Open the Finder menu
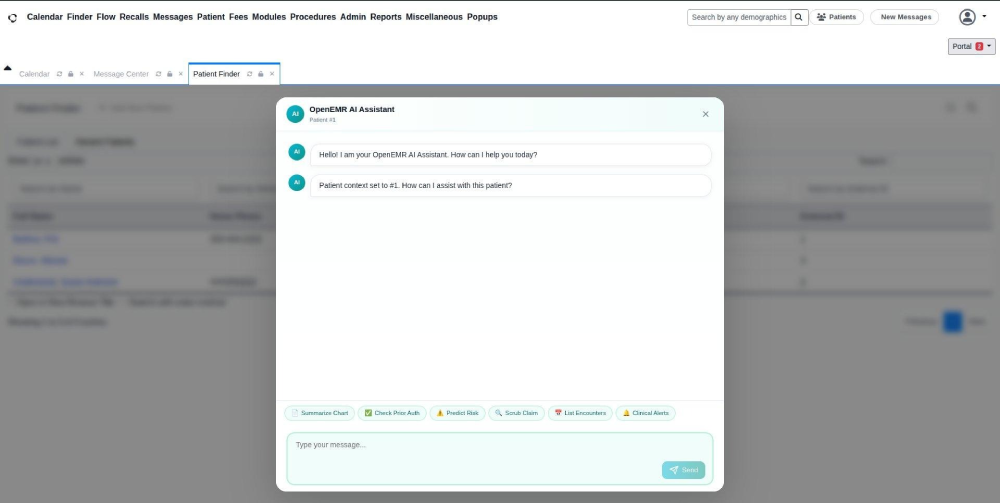1000x503 pixels. coord(80,17)
